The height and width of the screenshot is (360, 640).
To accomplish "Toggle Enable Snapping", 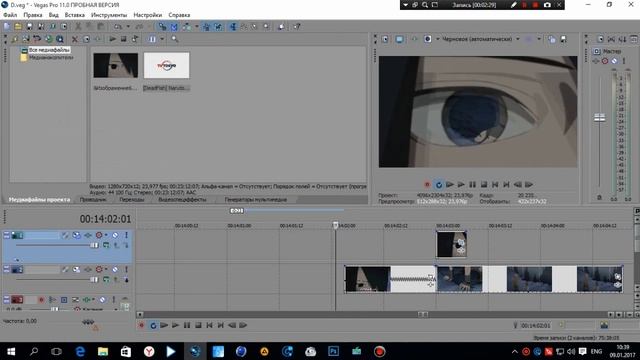I will 162,27.
